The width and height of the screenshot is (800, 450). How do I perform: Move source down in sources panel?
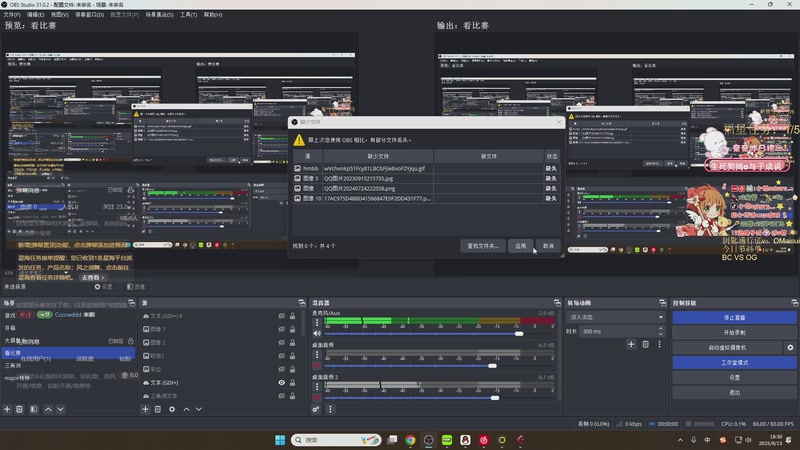click(x=198, y=409)
